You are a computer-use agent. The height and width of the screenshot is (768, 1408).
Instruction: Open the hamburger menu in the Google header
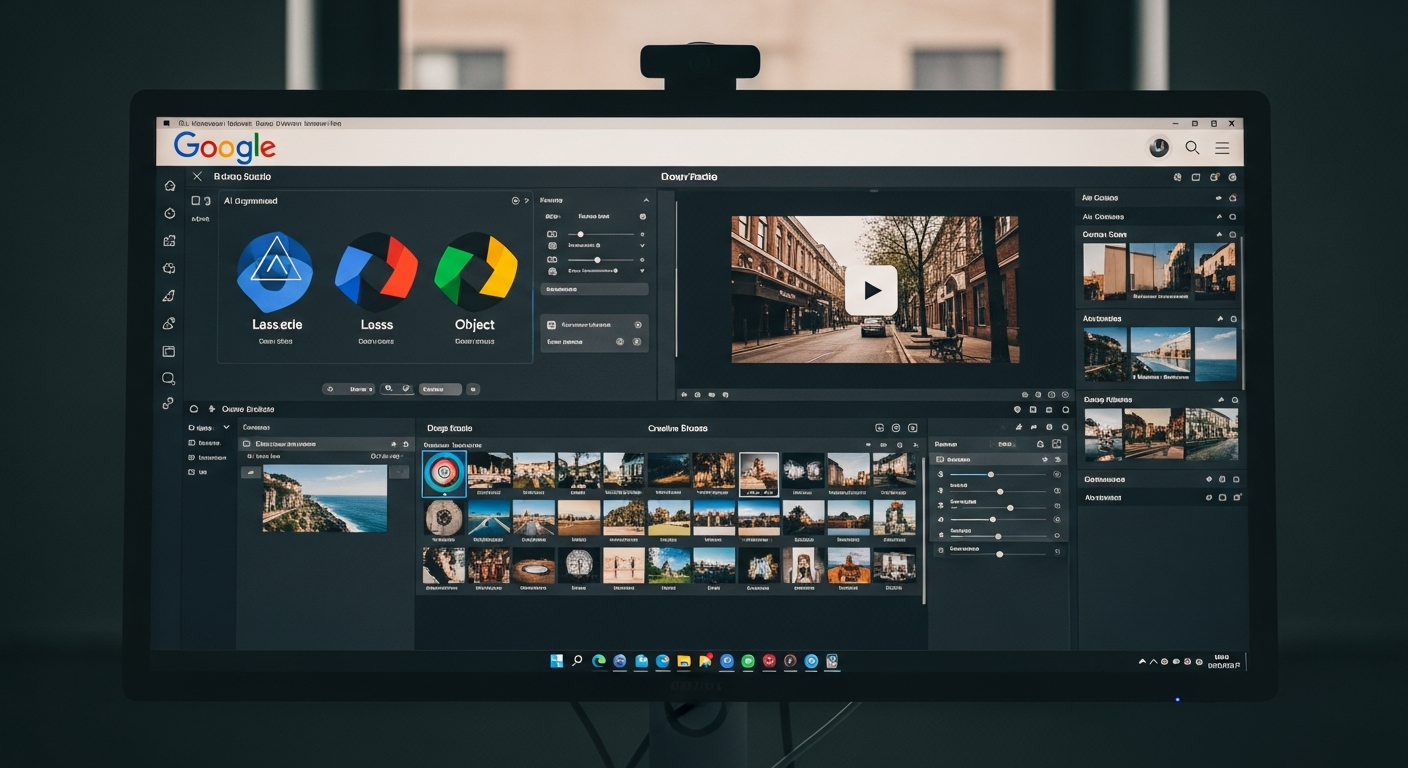point(1222,148)
